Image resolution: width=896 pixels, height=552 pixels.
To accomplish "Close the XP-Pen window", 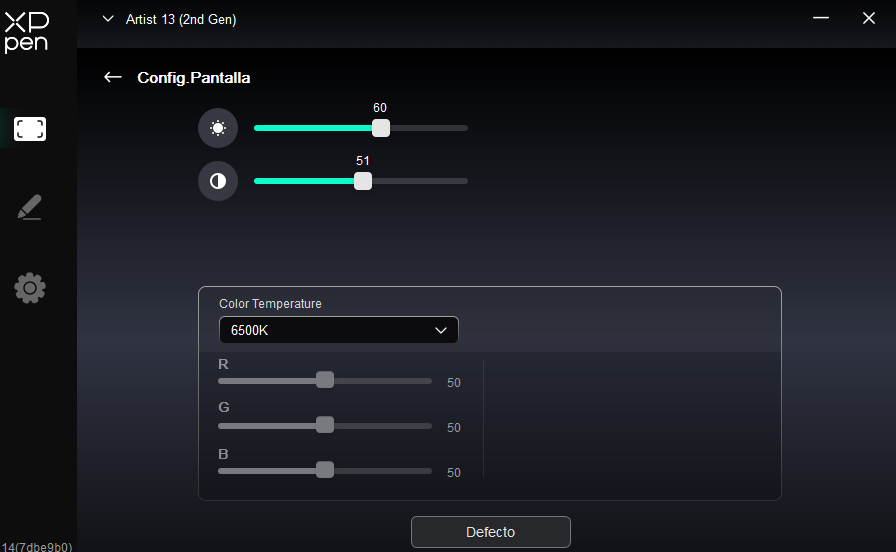I will tap(869, 18).
